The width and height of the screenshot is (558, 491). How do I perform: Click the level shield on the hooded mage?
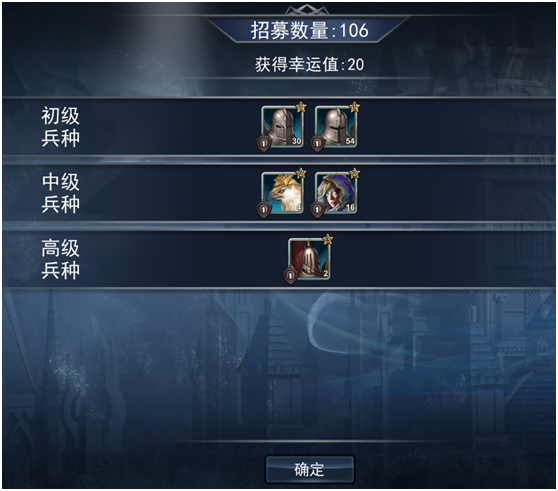[317, 210]
